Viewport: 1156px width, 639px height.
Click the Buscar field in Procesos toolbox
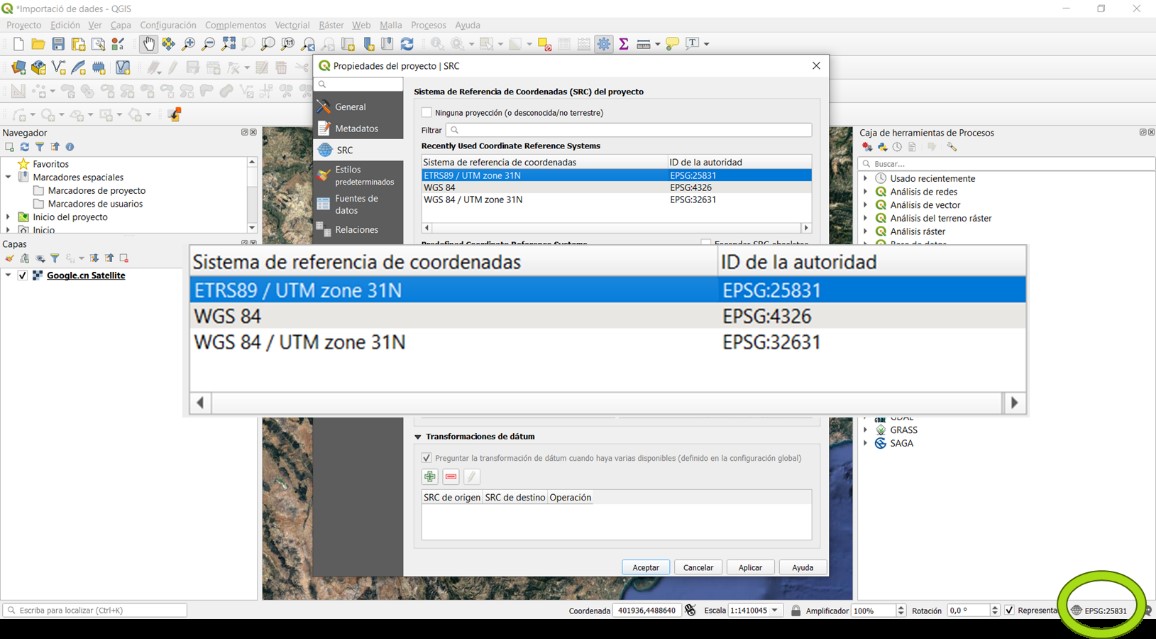click(1007, 164)
